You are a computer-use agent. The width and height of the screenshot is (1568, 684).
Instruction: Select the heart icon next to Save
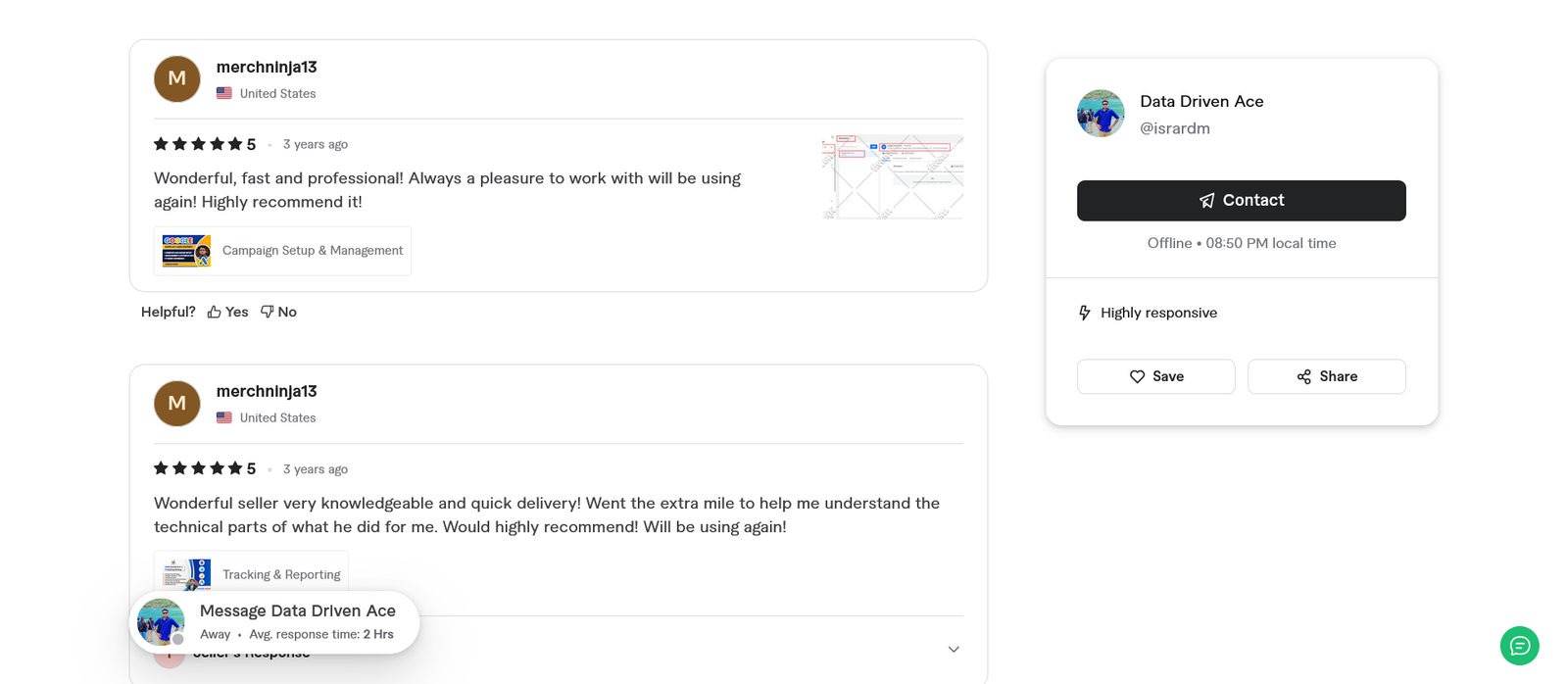click(x=1138, y=376)
